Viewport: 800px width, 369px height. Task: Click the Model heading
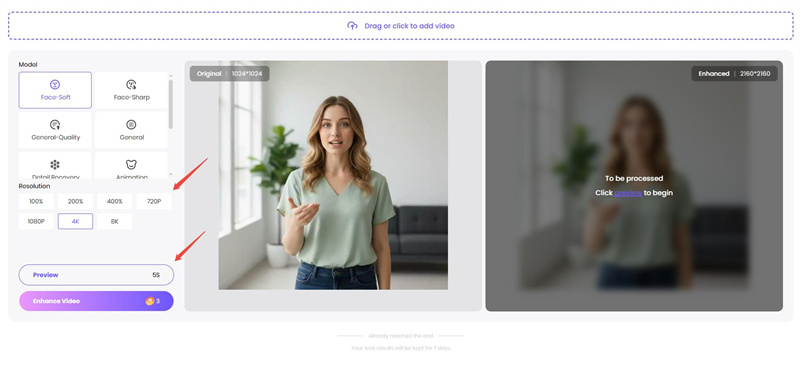point(28,65)
